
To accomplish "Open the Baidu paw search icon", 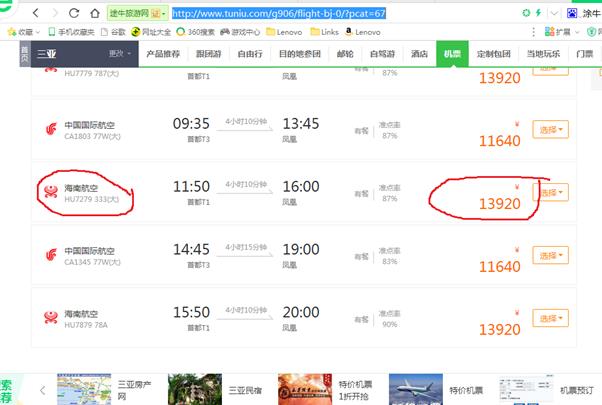I will (572, 13).
